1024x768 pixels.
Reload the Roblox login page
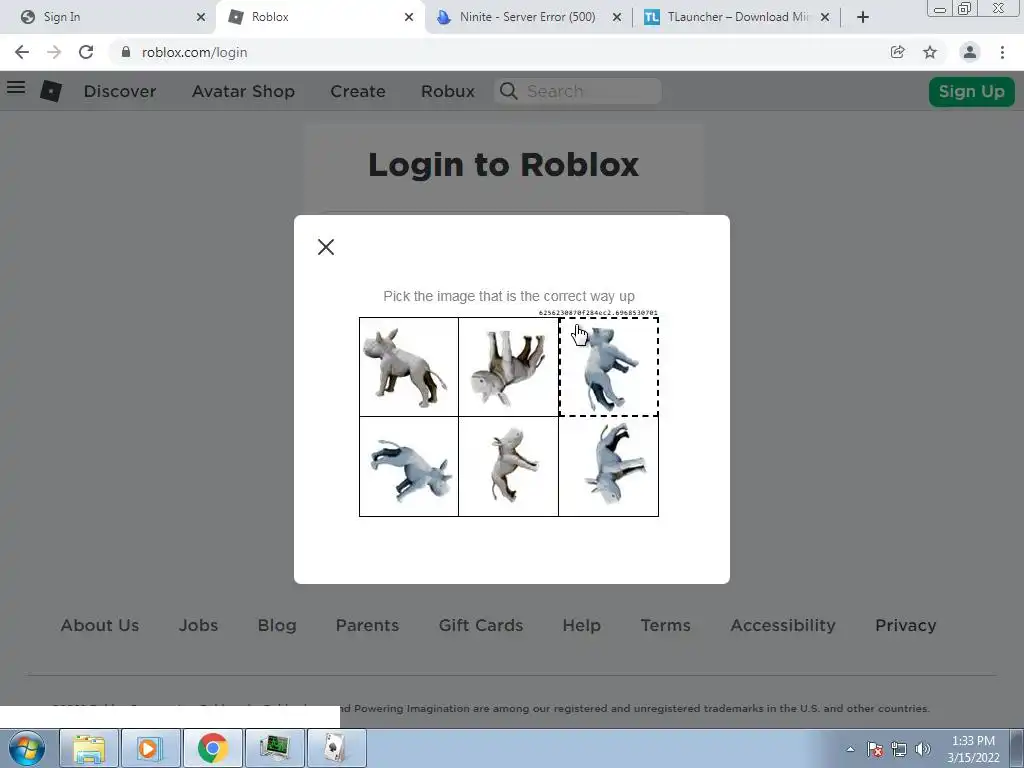[86, 52]
